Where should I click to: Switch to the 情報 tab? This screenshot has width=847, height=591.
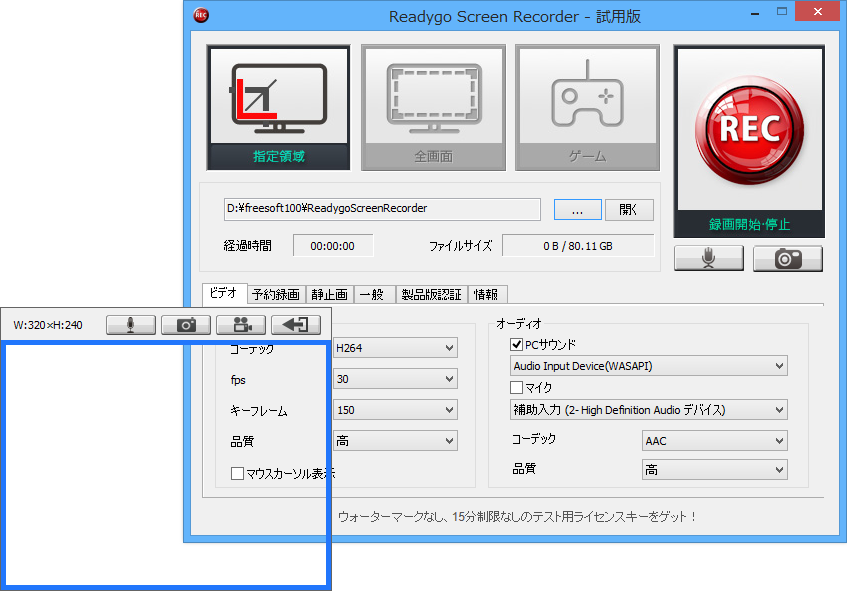[x=486, y=294]
